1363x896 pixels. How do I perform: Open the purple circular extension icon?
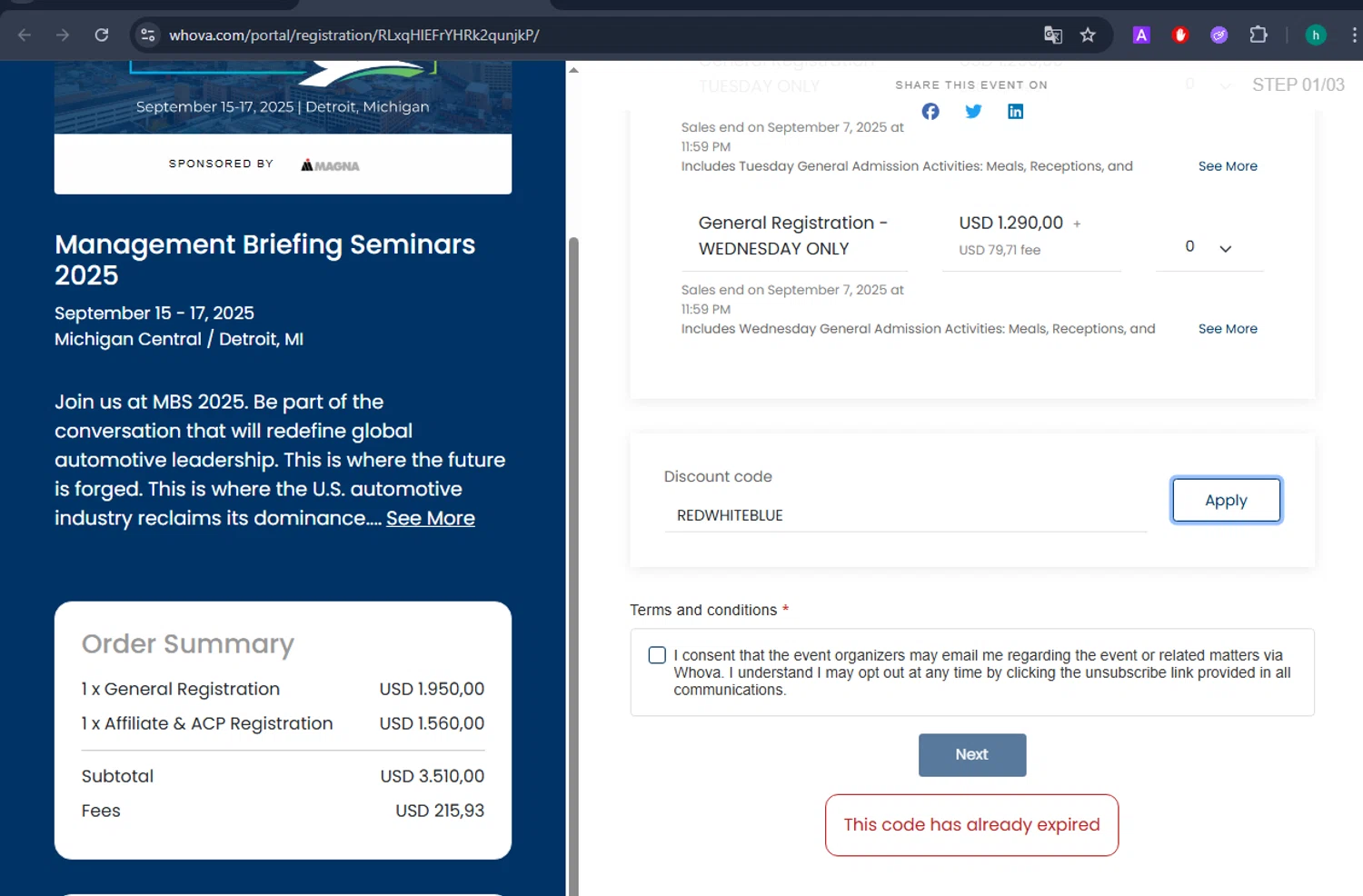(1219, 35)
